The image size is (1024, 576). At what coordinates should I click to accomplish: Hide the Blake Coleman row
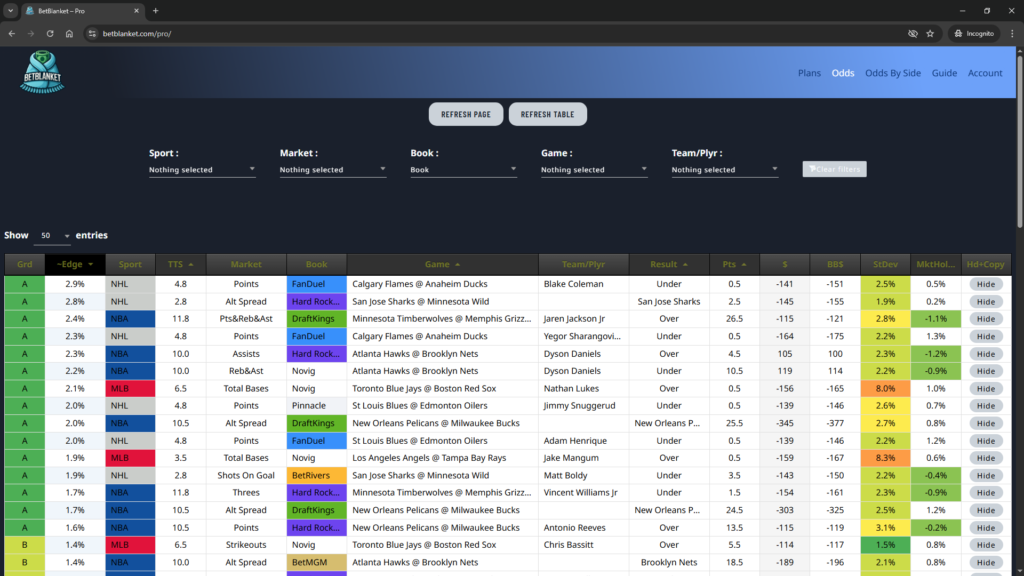[x=985, y=284]
